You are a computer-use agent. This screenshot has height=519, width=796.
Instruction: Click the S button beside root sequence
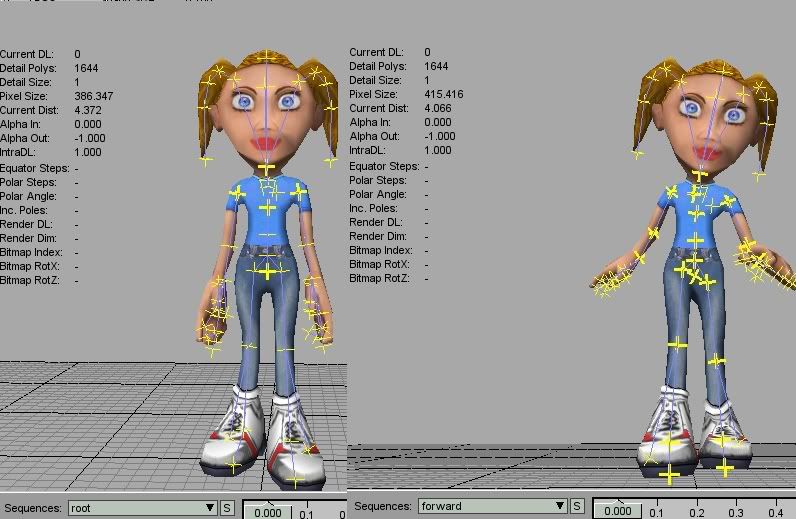coord(227,508)
